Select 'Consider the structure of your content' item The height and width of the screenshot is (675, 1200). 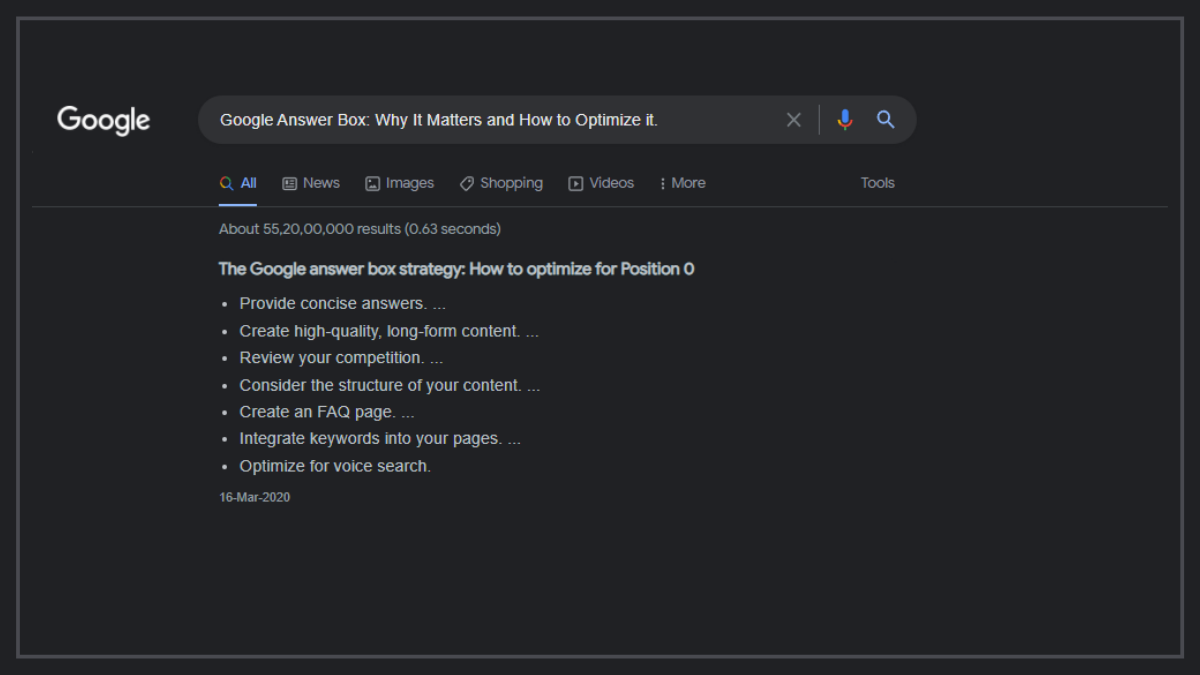390,385
